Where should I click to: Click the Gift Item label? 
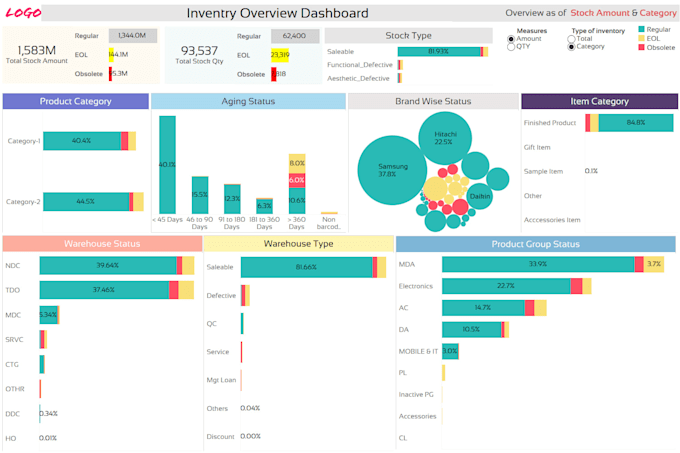pyautogui.click(x=537, y=147)
